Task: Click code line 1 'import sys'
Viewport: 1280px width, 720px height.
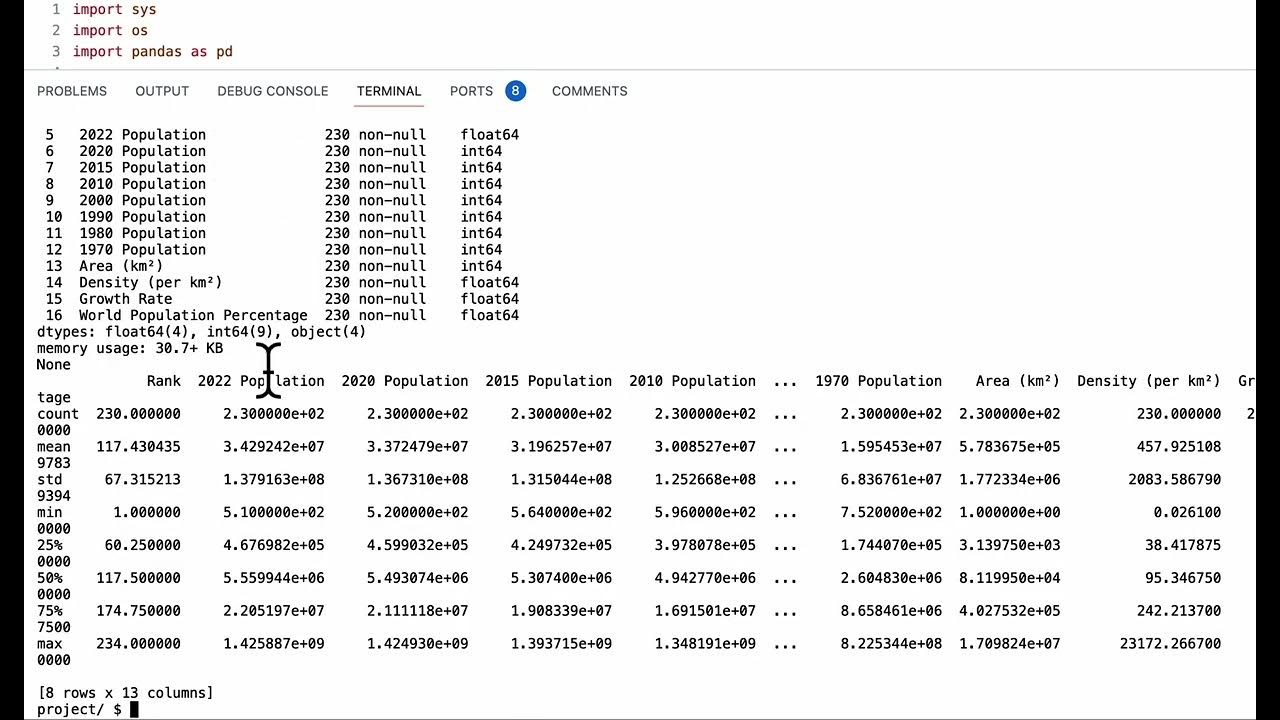Action: (x=114, y=10)
